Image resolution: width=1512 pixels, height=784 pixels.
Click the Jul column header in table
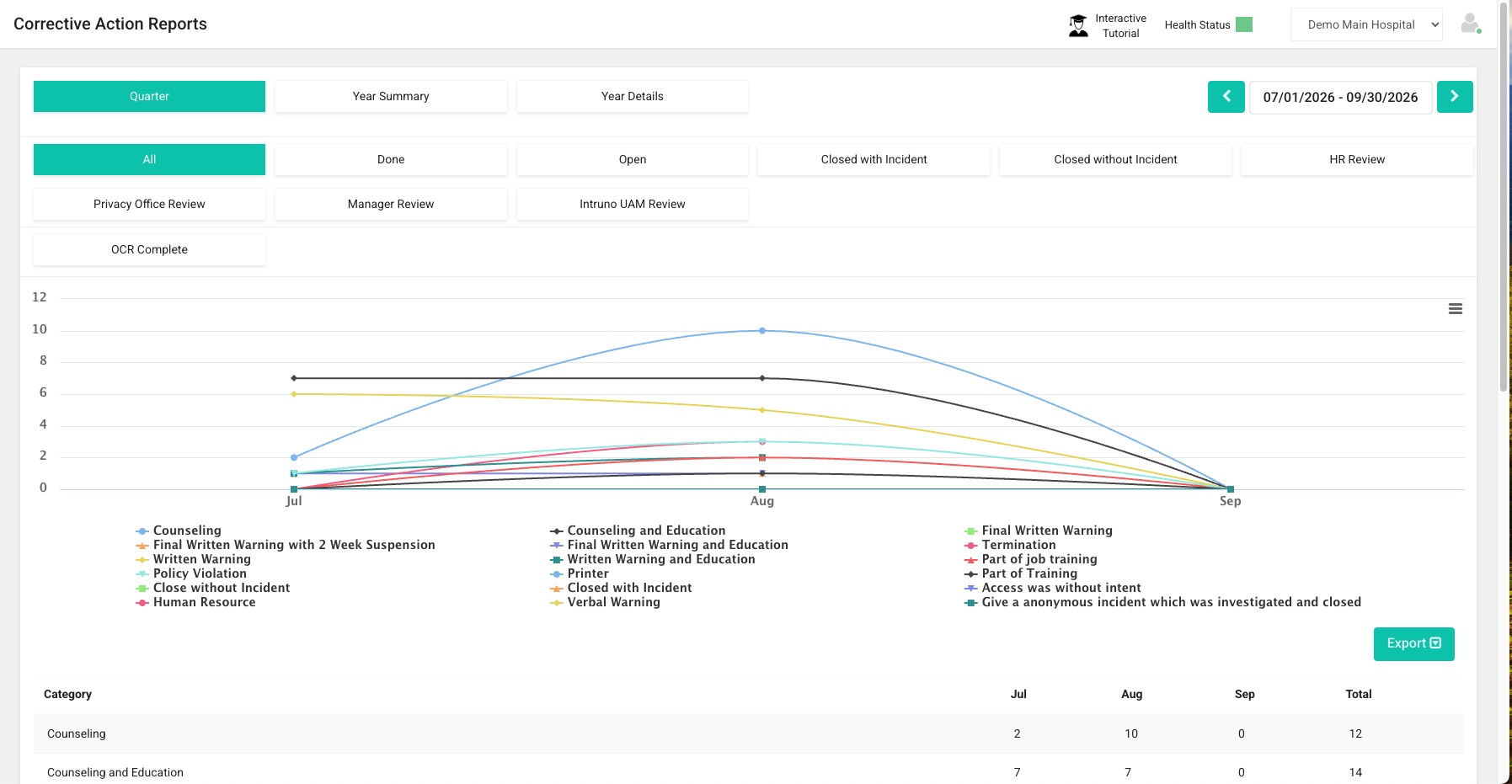click(1018, 694)
